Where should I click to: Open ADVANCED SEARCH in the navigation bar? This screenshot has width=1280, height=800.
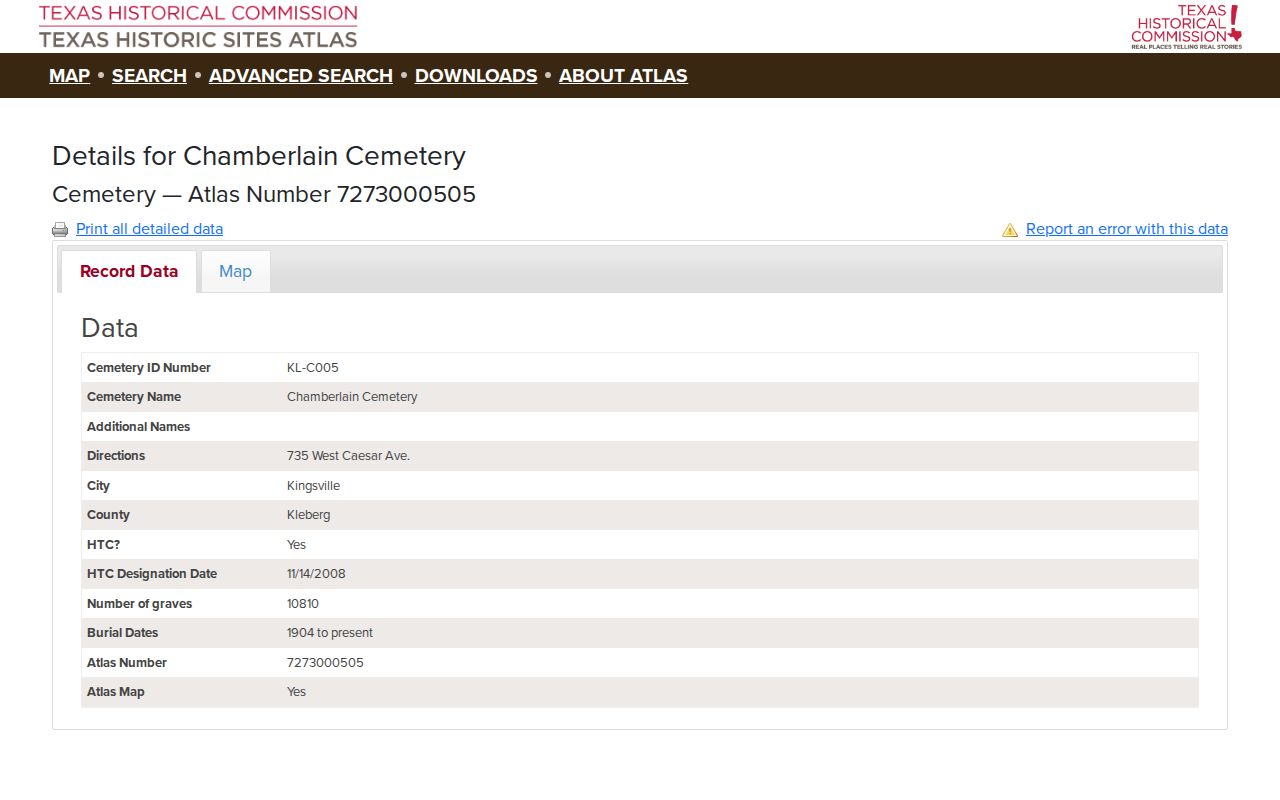click(301, 76)
